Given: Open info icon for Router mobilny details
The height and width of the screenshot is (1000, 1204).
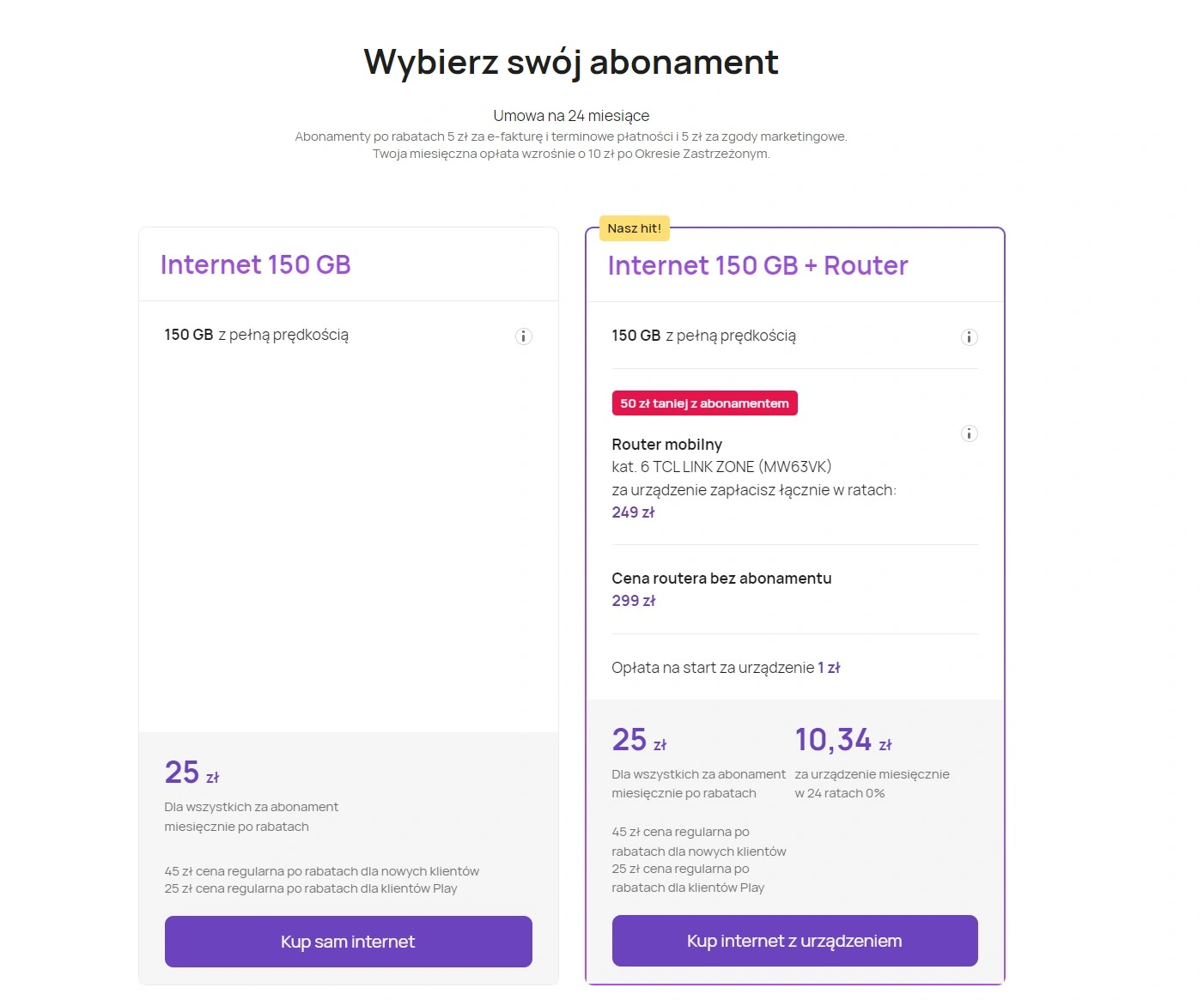Looking at the screenshot, I should [969, 433].
